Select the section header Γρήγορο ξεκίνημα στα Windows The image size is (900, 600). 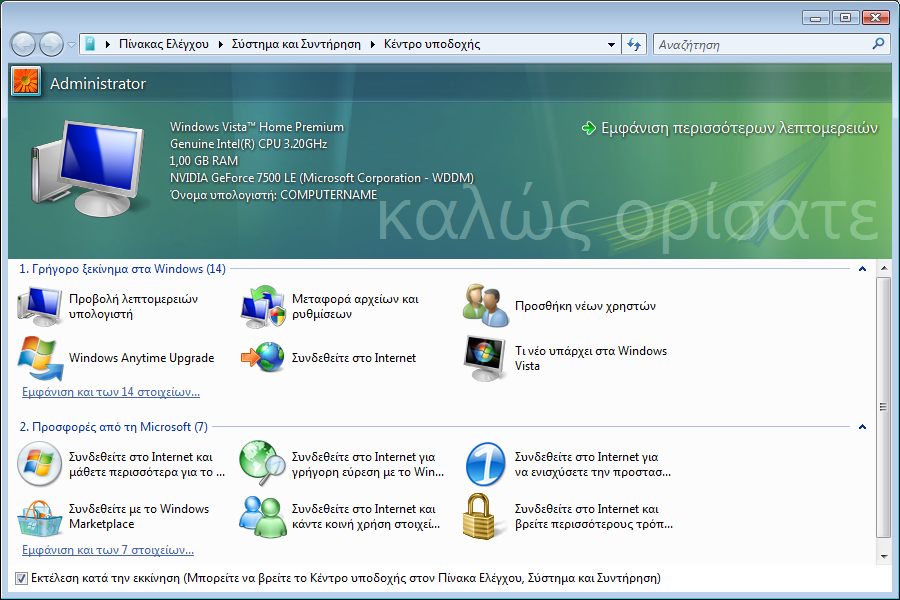click(x=122, y=269)
